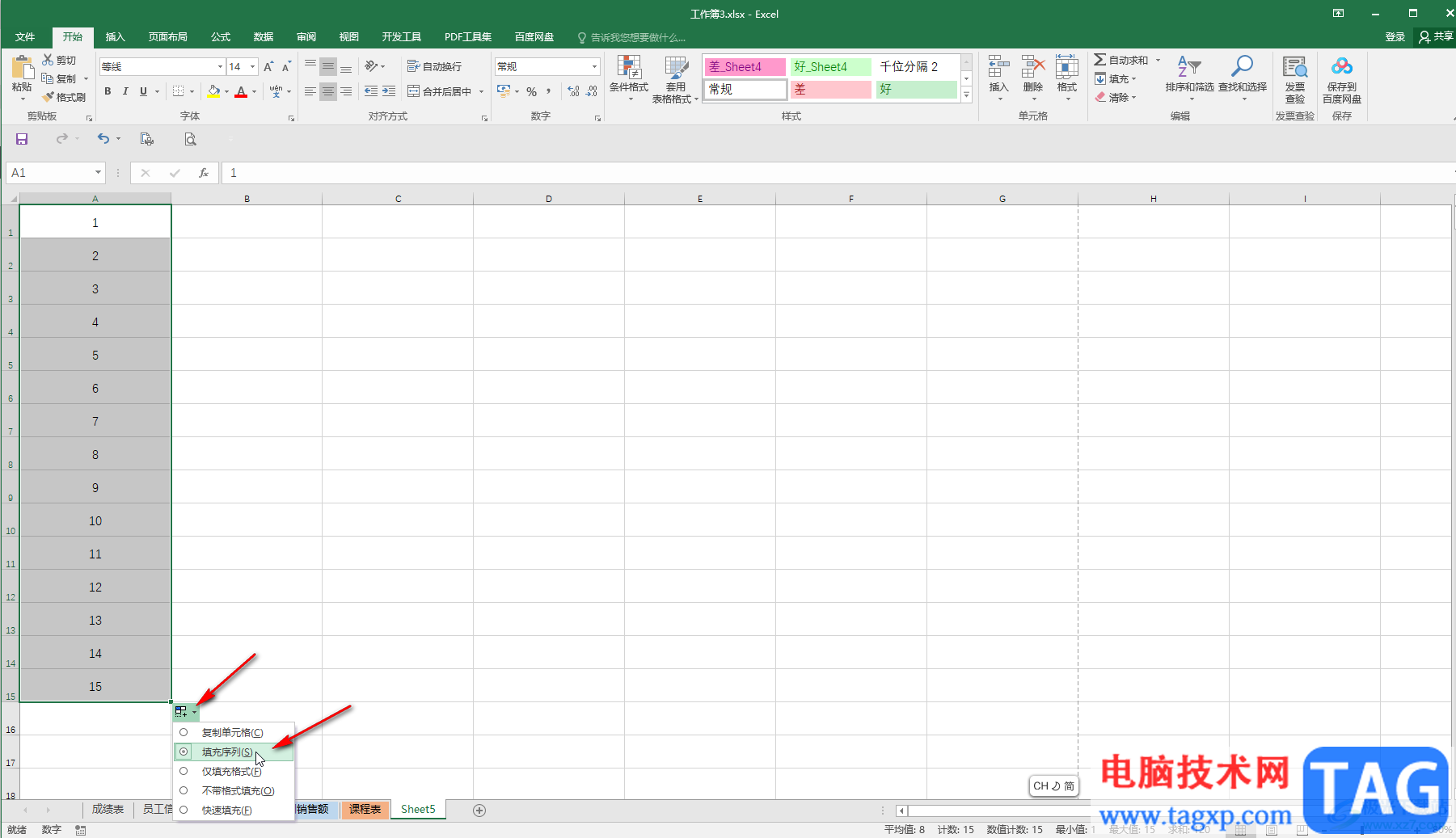1456x838 pixels.
Task: Select Fill Formatting Only (仅填充格式) option
Action: coord(234,771)
